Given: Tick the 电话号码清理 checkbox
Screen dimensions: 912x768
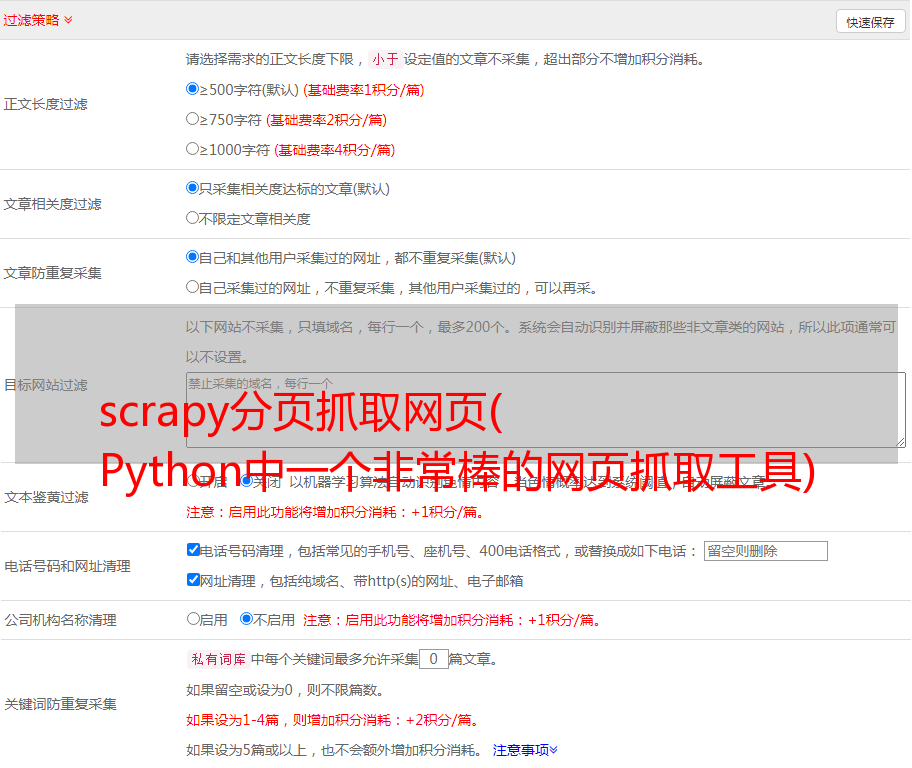Looking at the screenshot, I should pyautogui.click(x=194, y=550).
